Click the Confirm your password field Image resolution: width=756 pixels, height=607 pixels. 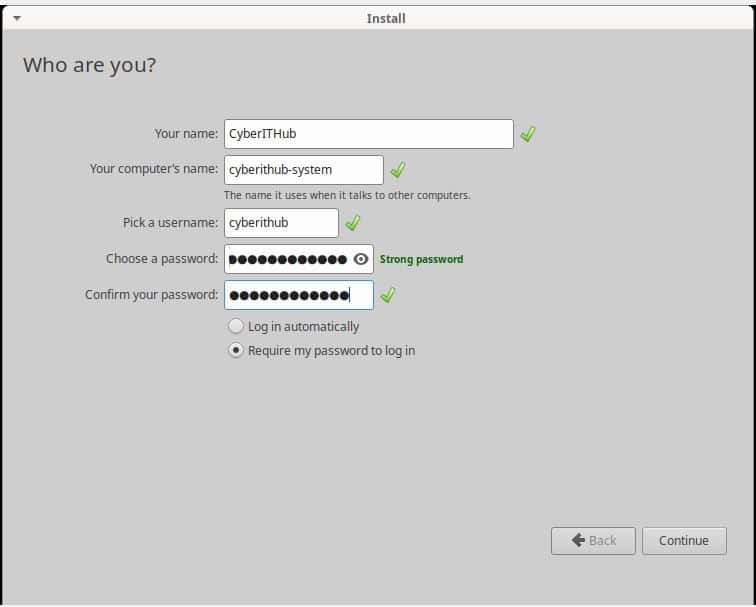[x=299, y=295]
